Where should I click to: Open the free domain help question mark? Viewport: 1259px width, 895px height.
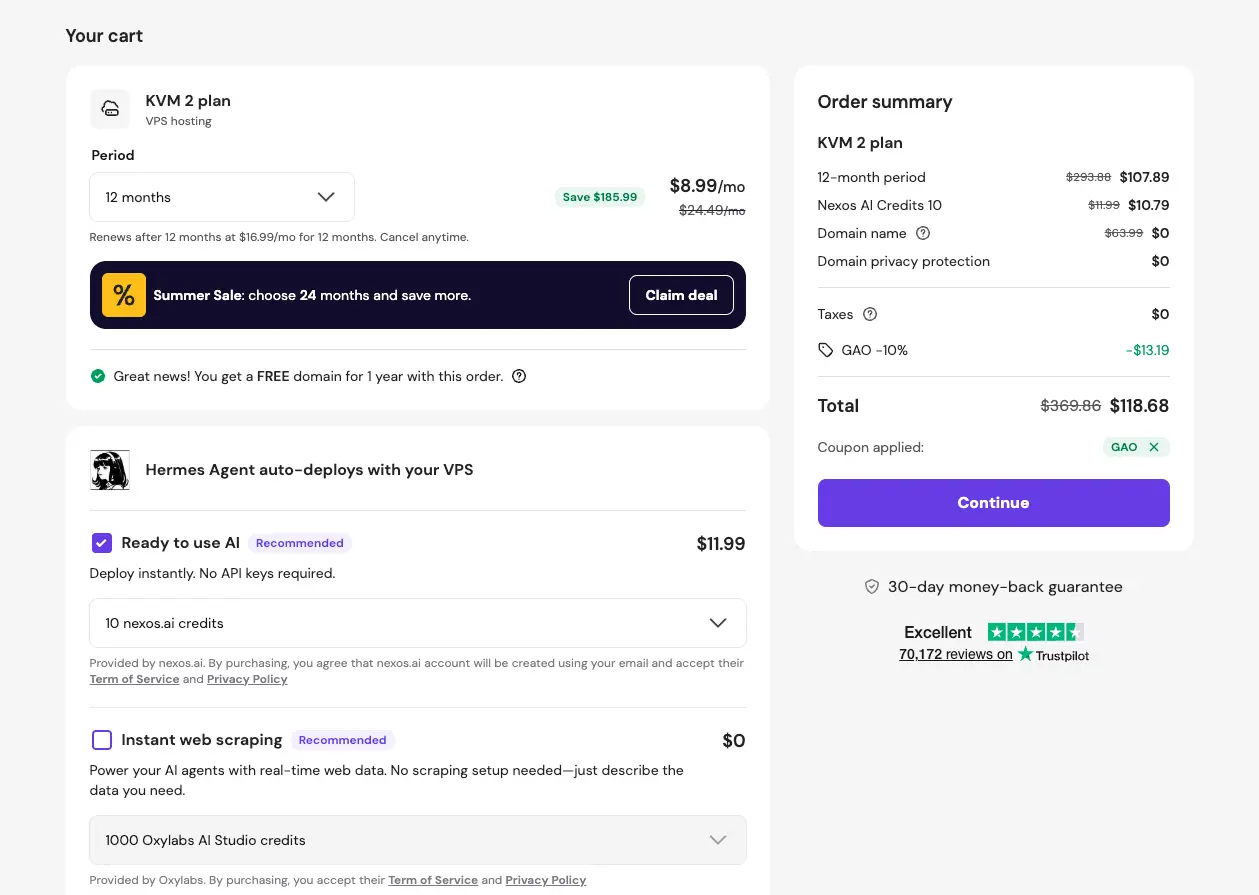pyautogui.click(x=519, y=376)
